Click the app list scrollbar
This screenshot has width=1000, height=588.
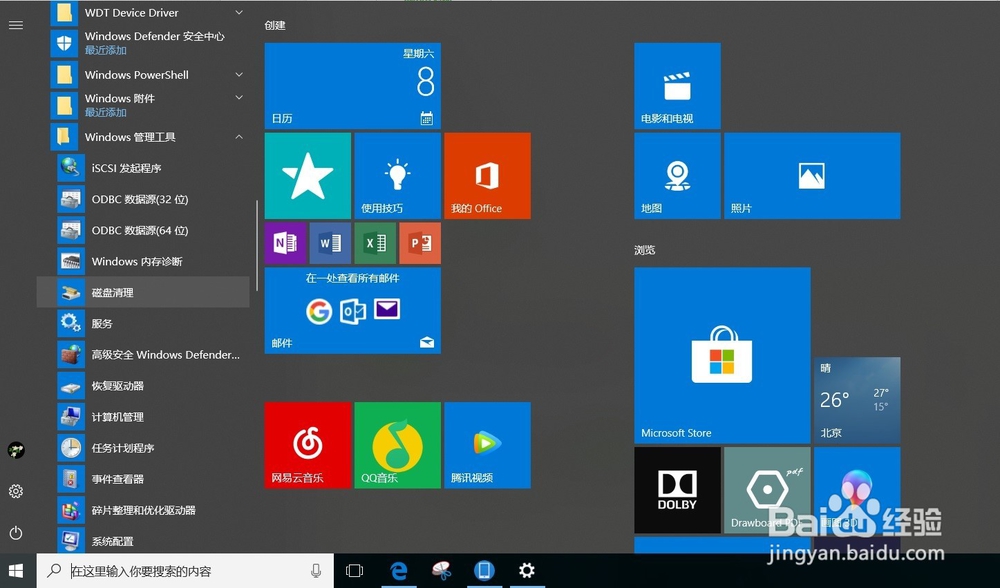pos(256,246)
